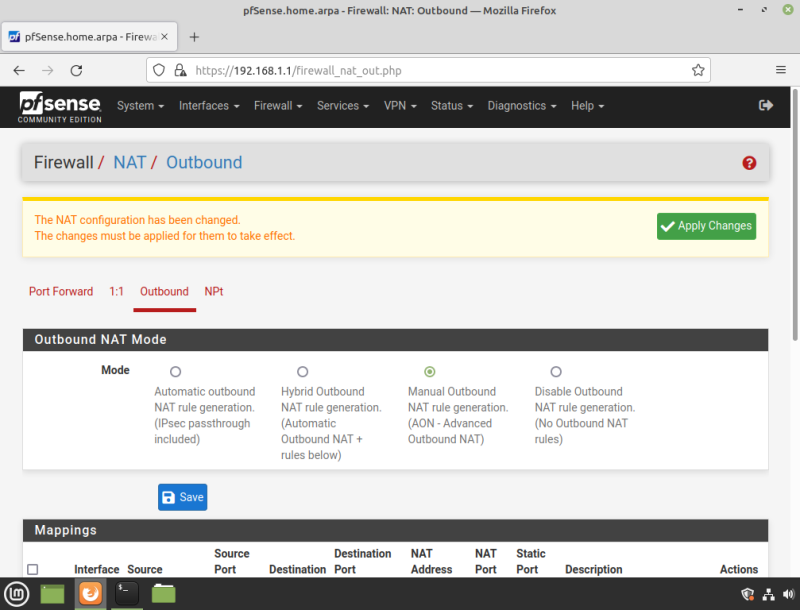Show tracking protection shield info
The width and height of the screenshot is (800, 610).
coord(159,70)
